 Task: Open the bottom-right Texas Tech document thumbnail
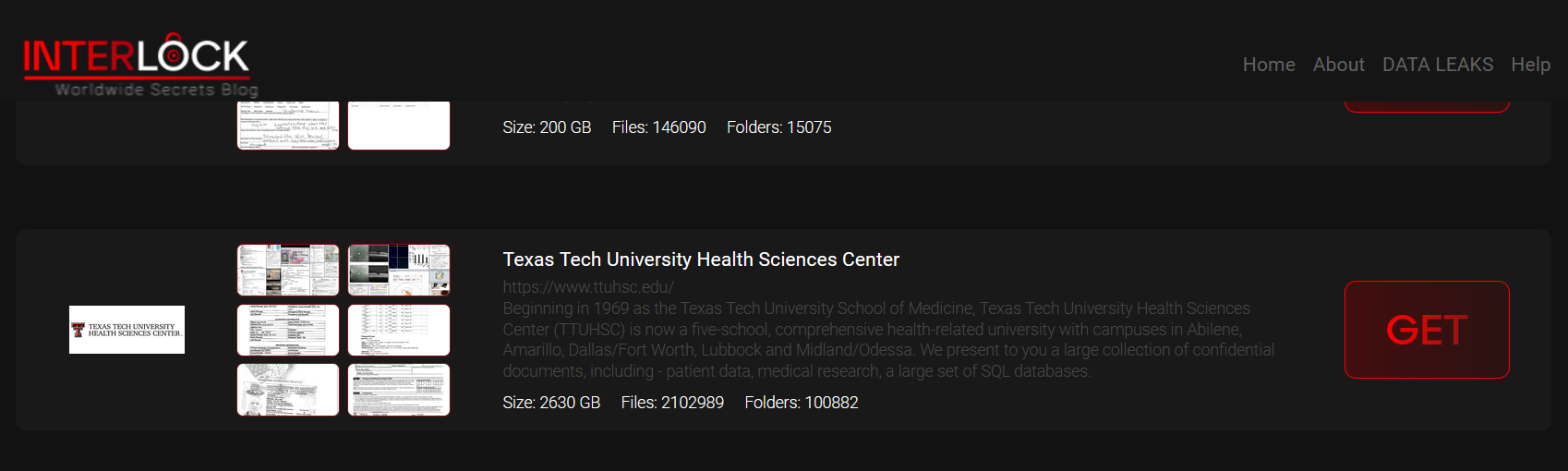399,390
